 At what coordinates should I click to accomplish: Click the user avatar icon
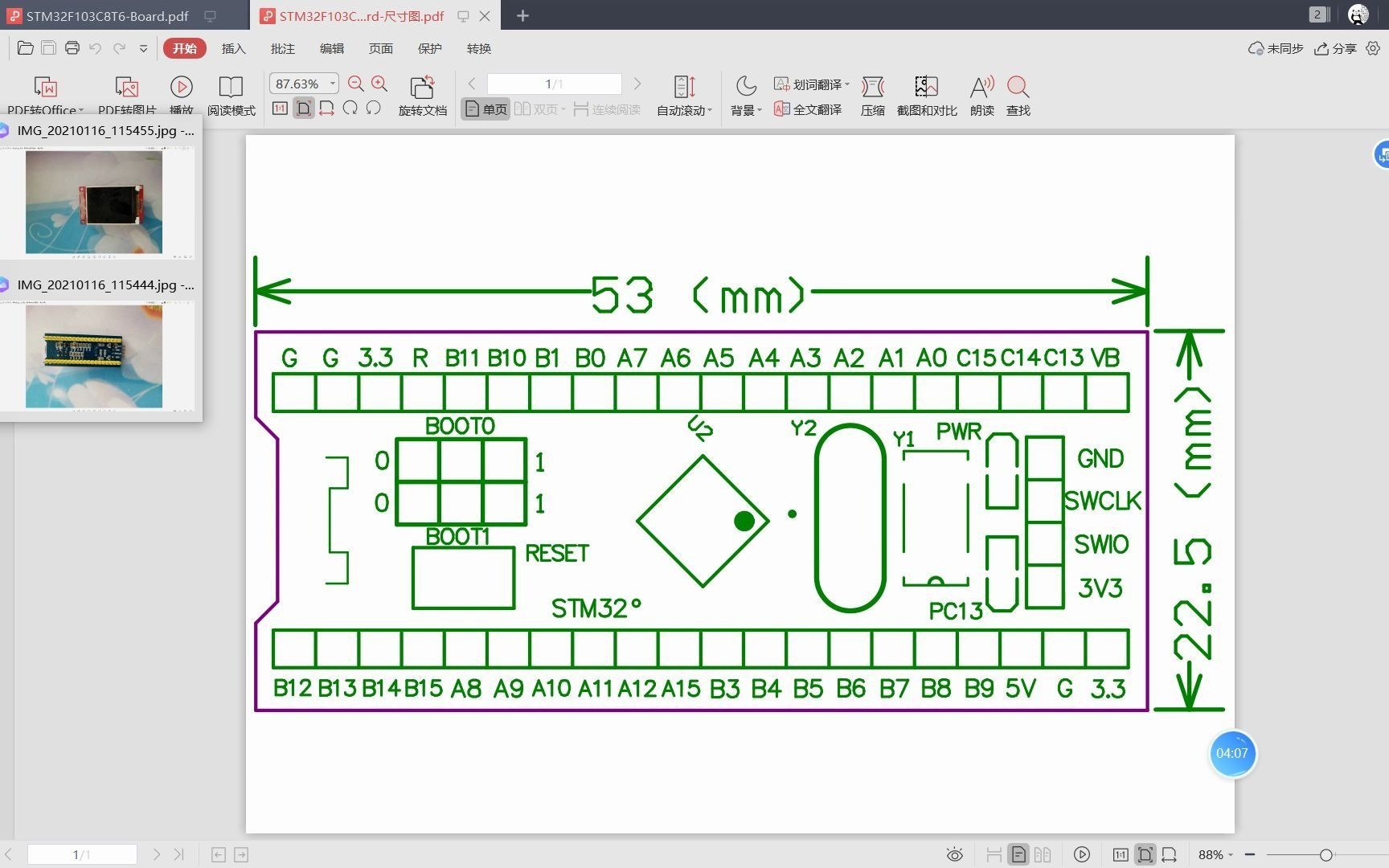(x=1358, y=14)
